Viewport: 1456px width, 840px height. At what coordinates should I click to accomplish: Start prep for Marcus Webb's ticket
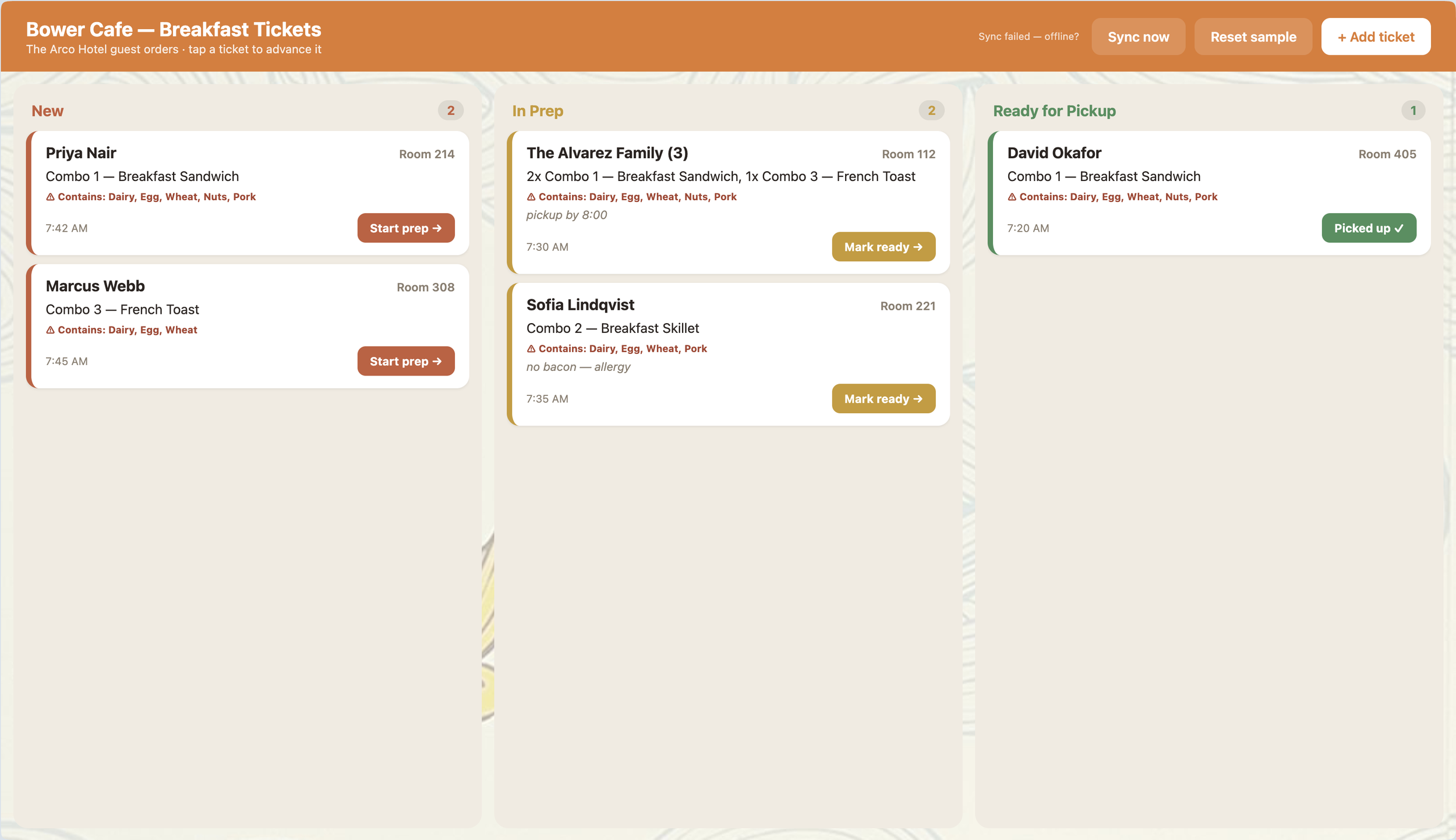click(406, 361)
